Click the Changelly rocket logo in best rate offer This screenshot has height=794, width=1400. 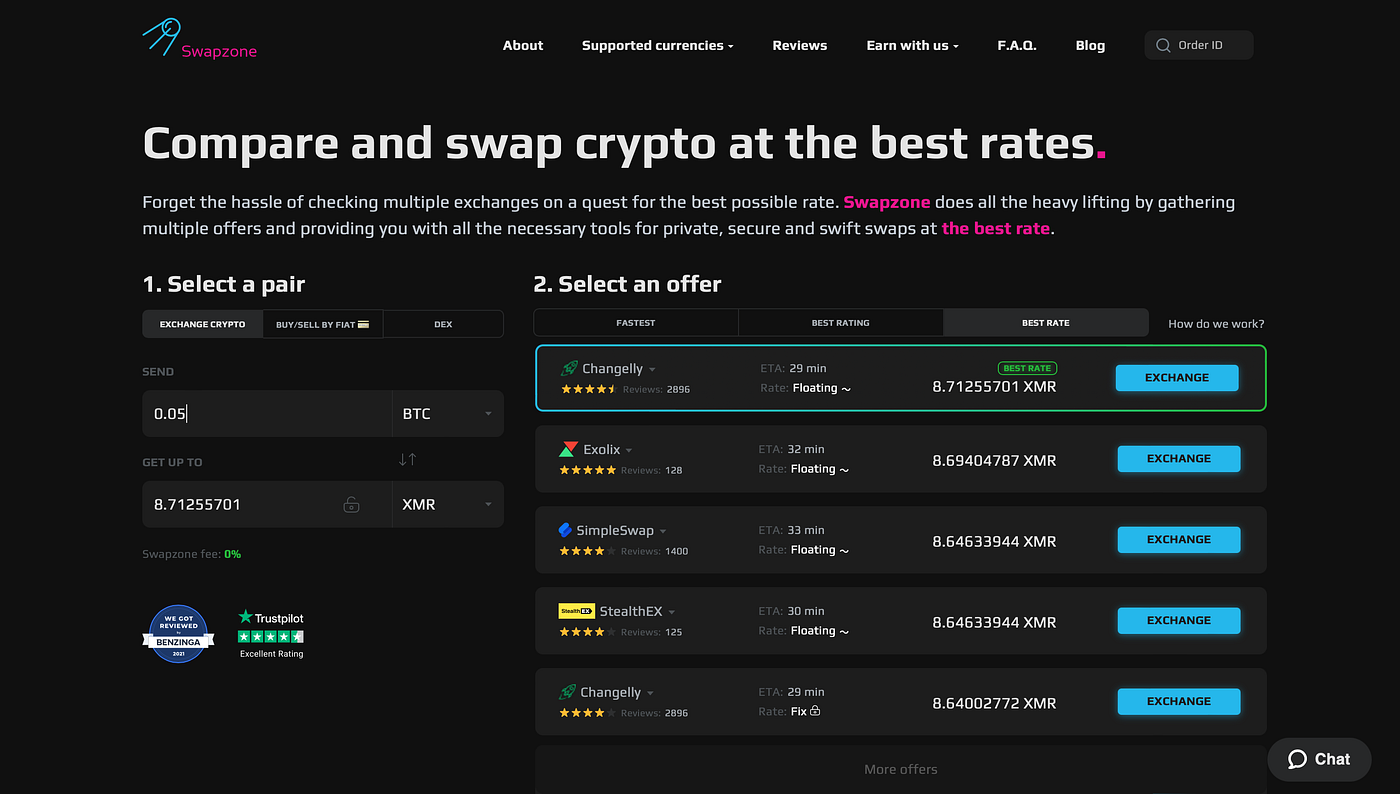(x=569, y=369)
